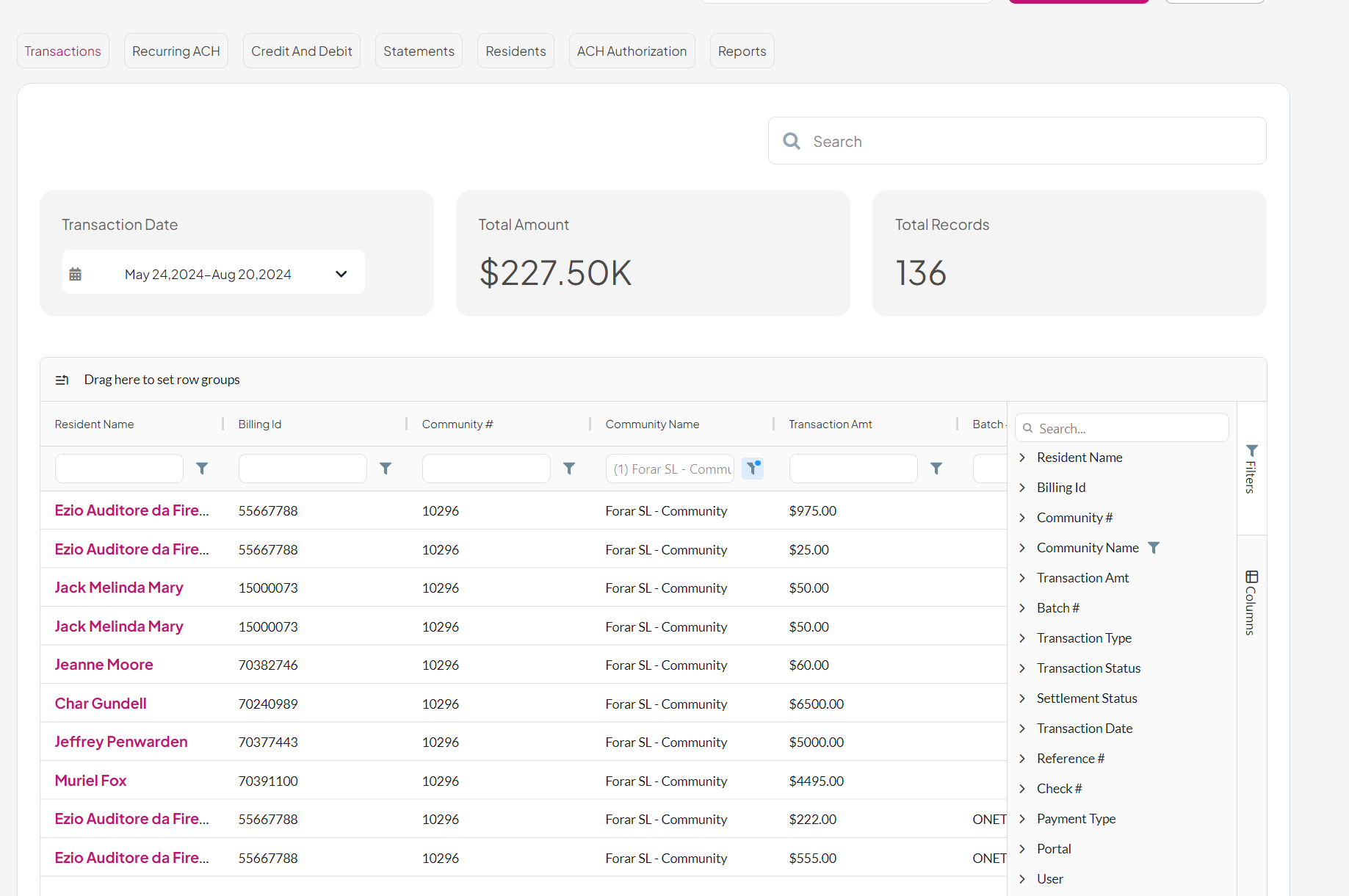Select ACH Authorization tab
Image resolution: width=1349 pixels, height=896 pixels.
point(632,51)
